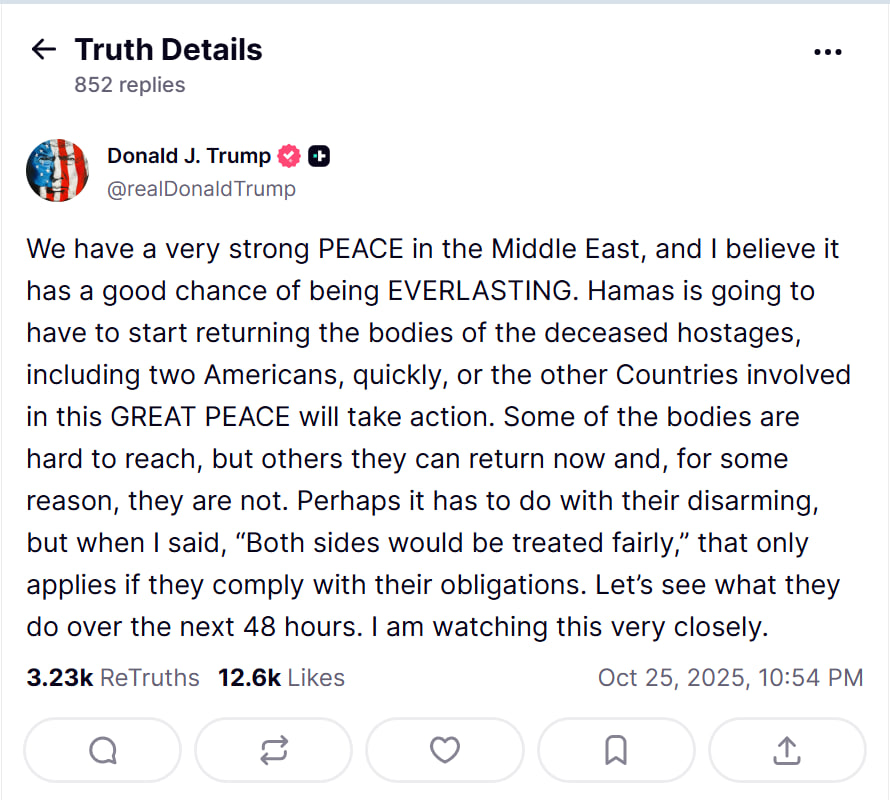Open the @realDonaldTrump handle profile
This screenshot has height=800, width=890.
(201, 188)
